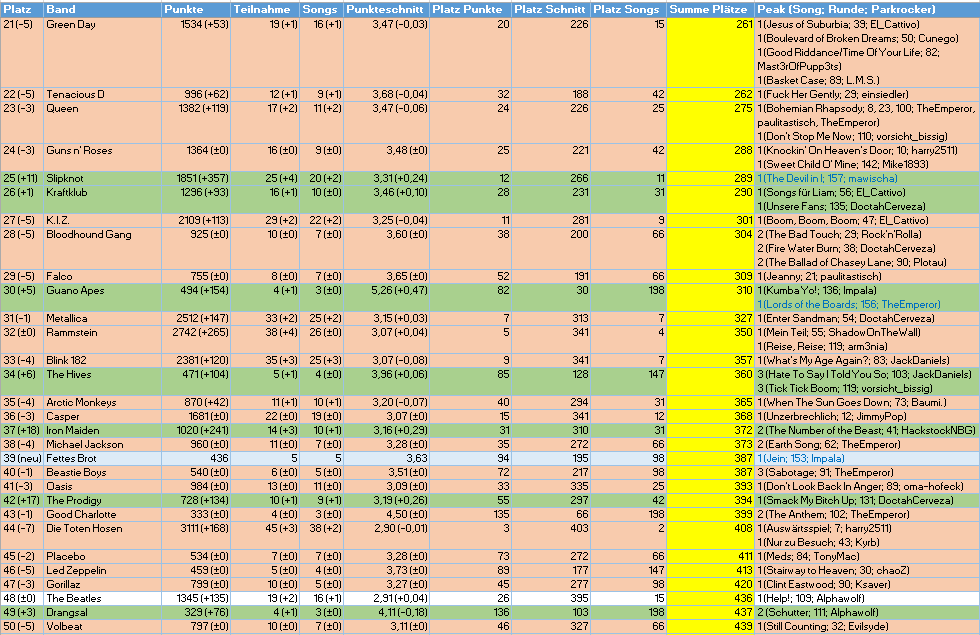Image resolution: width=980 pixels, height=635 pixels.
Task: Click the peak entry 'Enter Sandman; 54; DoctahCerveza'
Action: point(846,318)
